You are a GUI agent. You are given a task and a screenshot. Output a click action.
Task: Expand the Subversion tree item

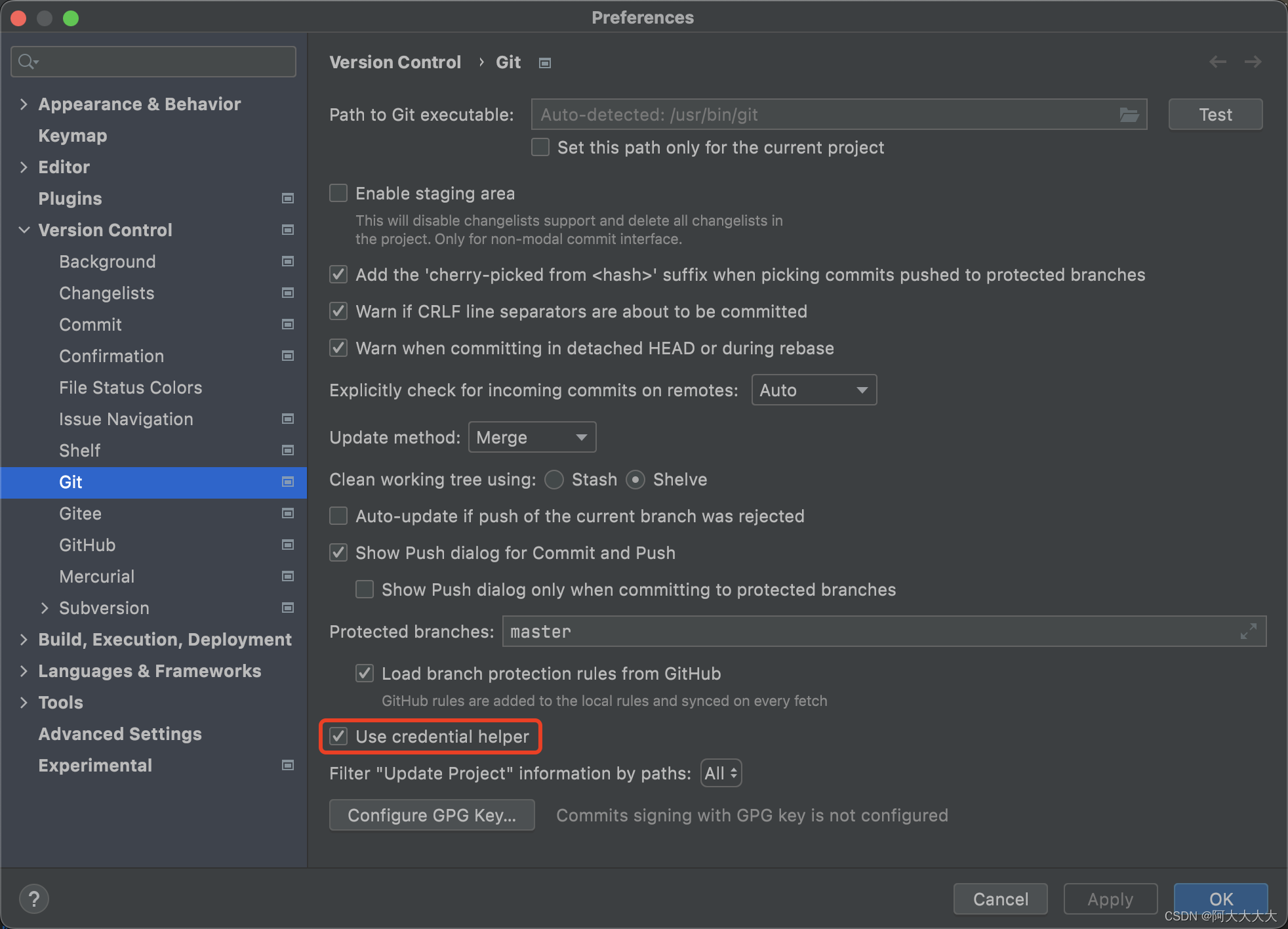pyautogui.click(x=45, y=608)
